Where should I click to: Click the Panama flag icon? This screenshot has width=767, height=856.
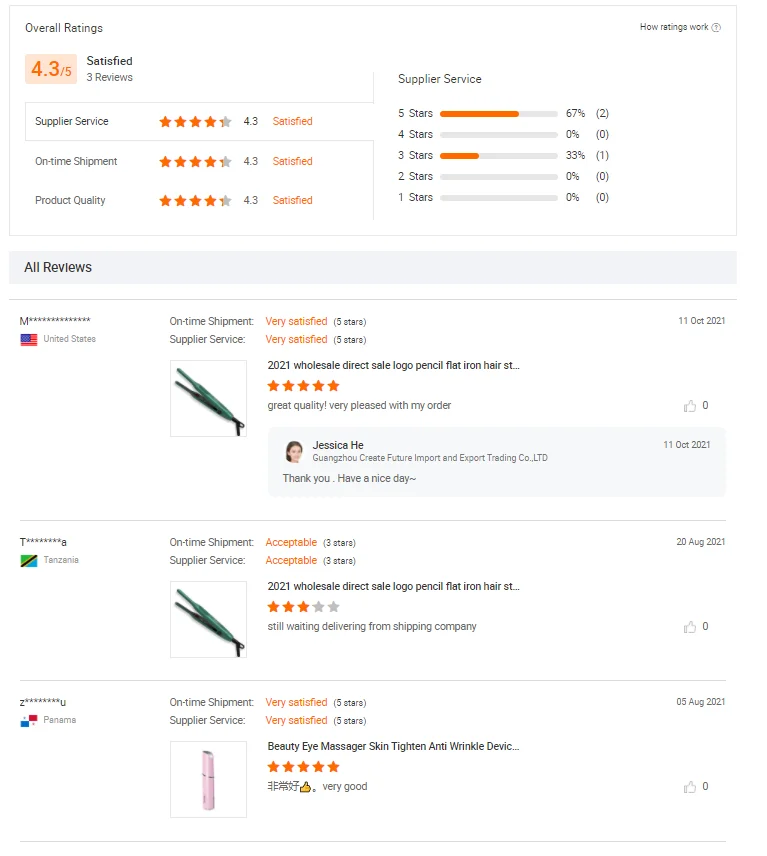[x=29, y=721]
